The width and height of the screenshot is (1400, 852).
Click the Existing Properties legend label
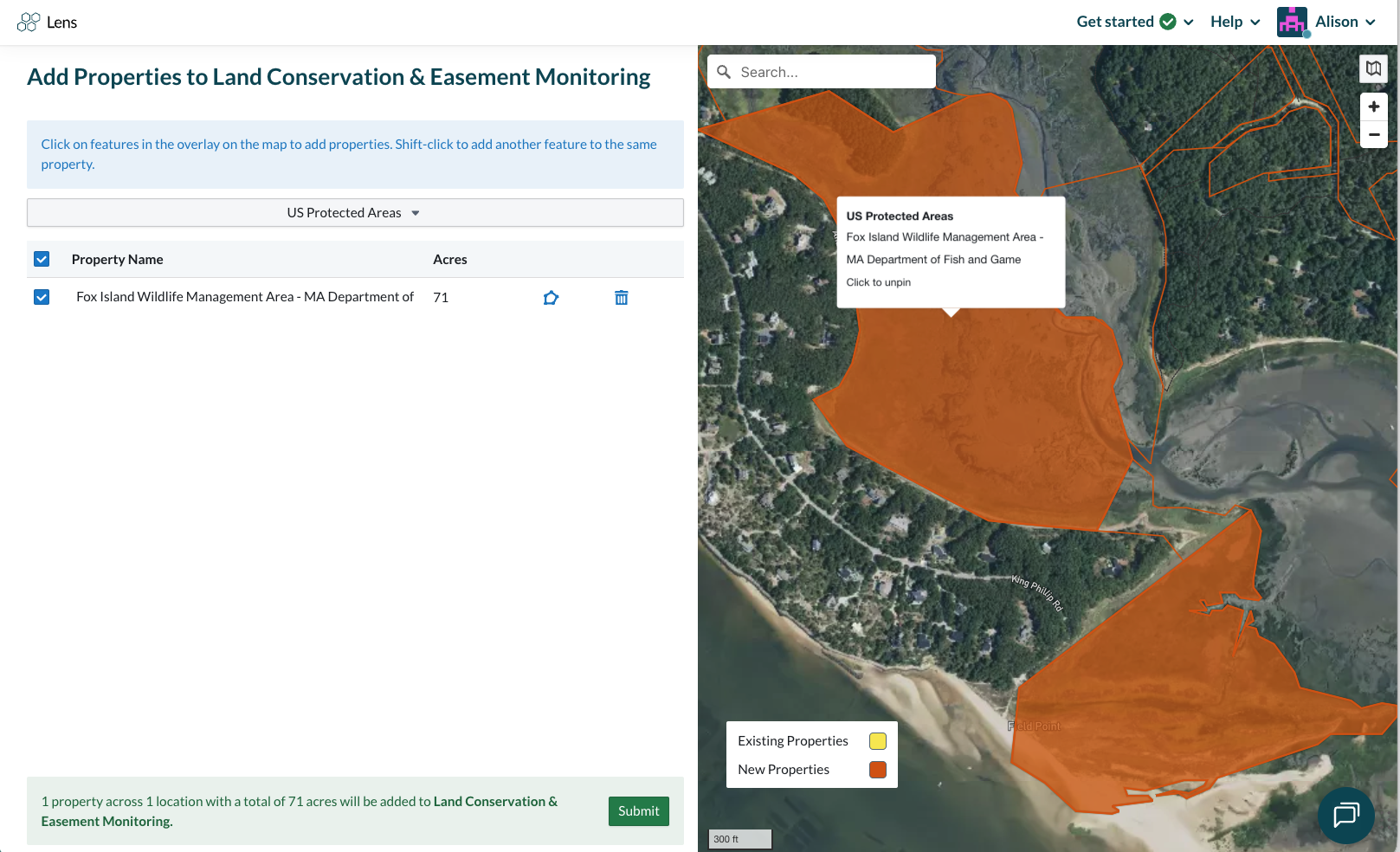click(x=793, y=741)
